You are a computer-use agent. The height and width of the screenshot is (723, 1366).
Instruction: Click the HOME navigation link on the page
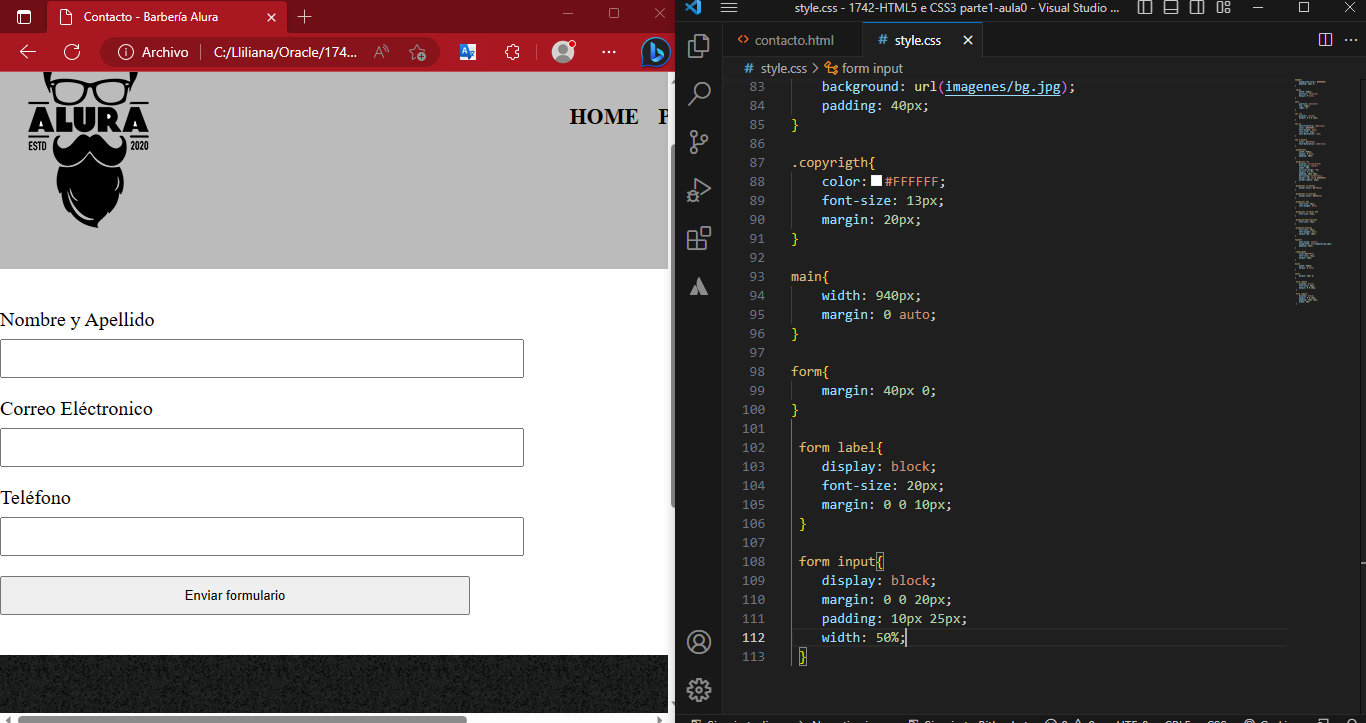coord(604,117)
